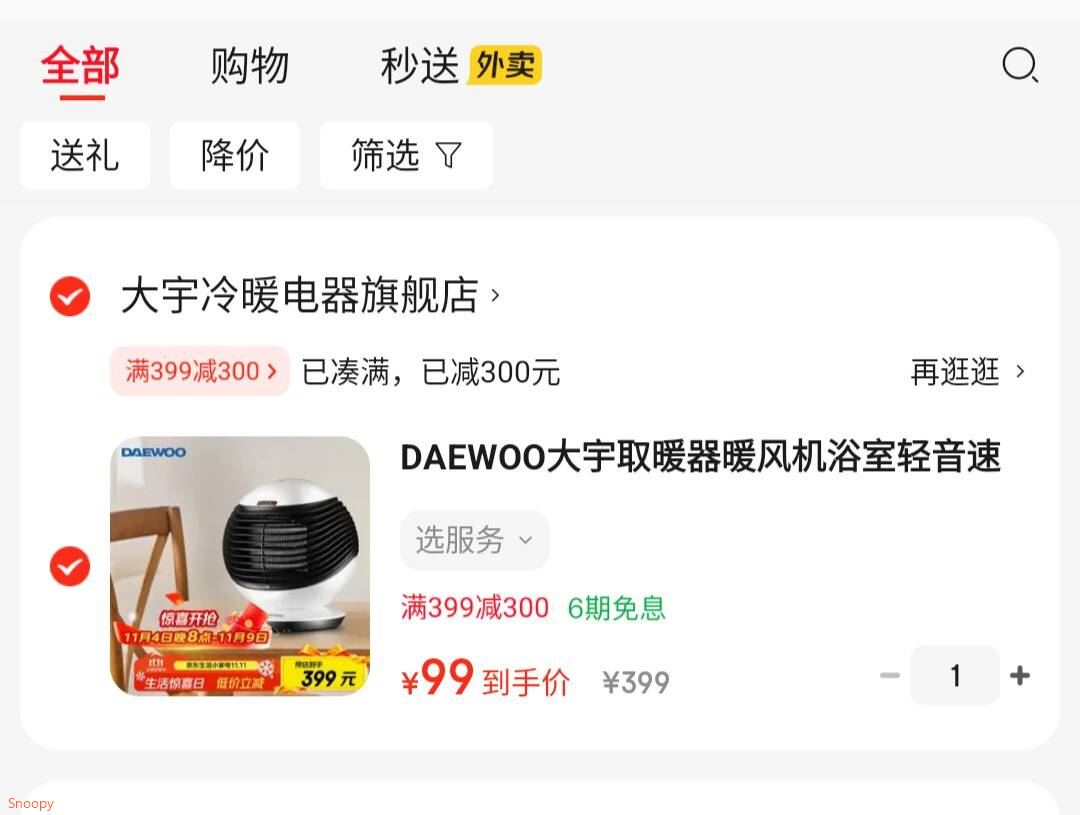The width and height of the screenshot is (1080, 815).
Task: Select the 全部 tab
Action: point(81,66)
